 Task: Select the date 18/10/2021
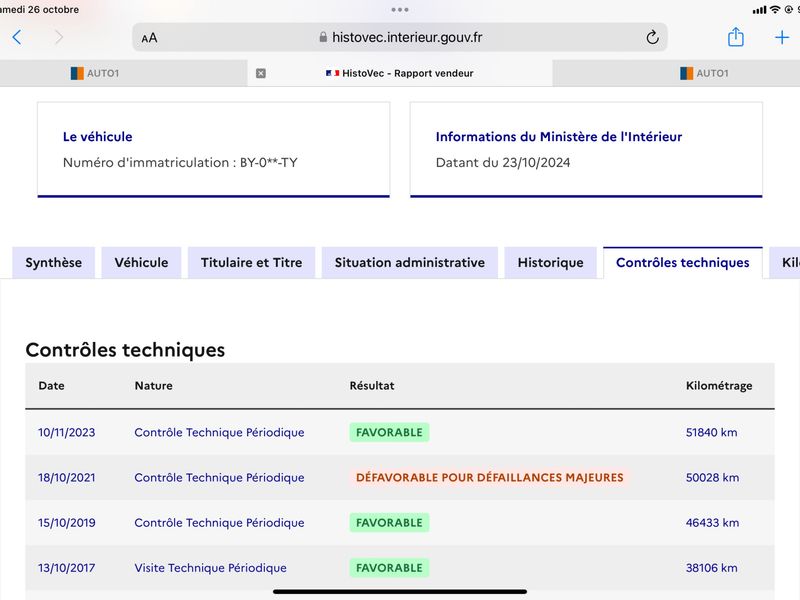[66, 478]
